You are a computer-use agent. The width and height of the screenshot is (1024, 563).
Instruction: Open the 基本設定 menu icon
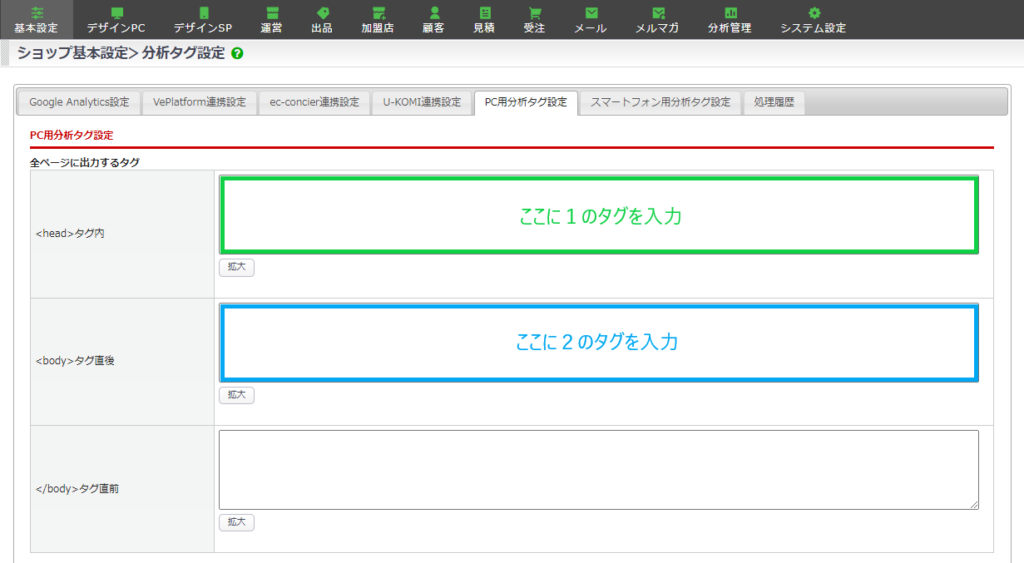pos(36,13)
